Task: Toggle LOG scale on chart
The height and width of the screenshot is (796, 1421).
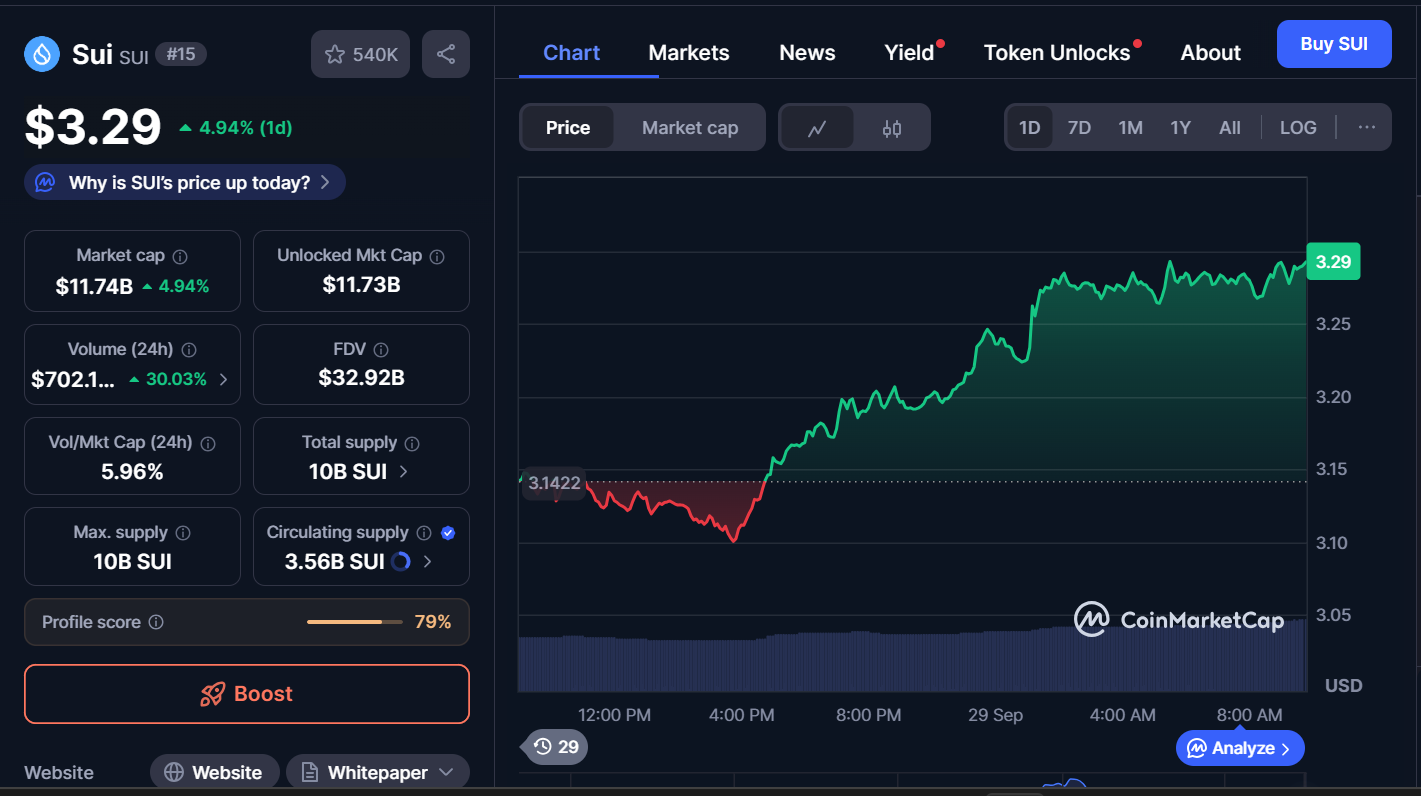Action: (x=1298, y=127)
